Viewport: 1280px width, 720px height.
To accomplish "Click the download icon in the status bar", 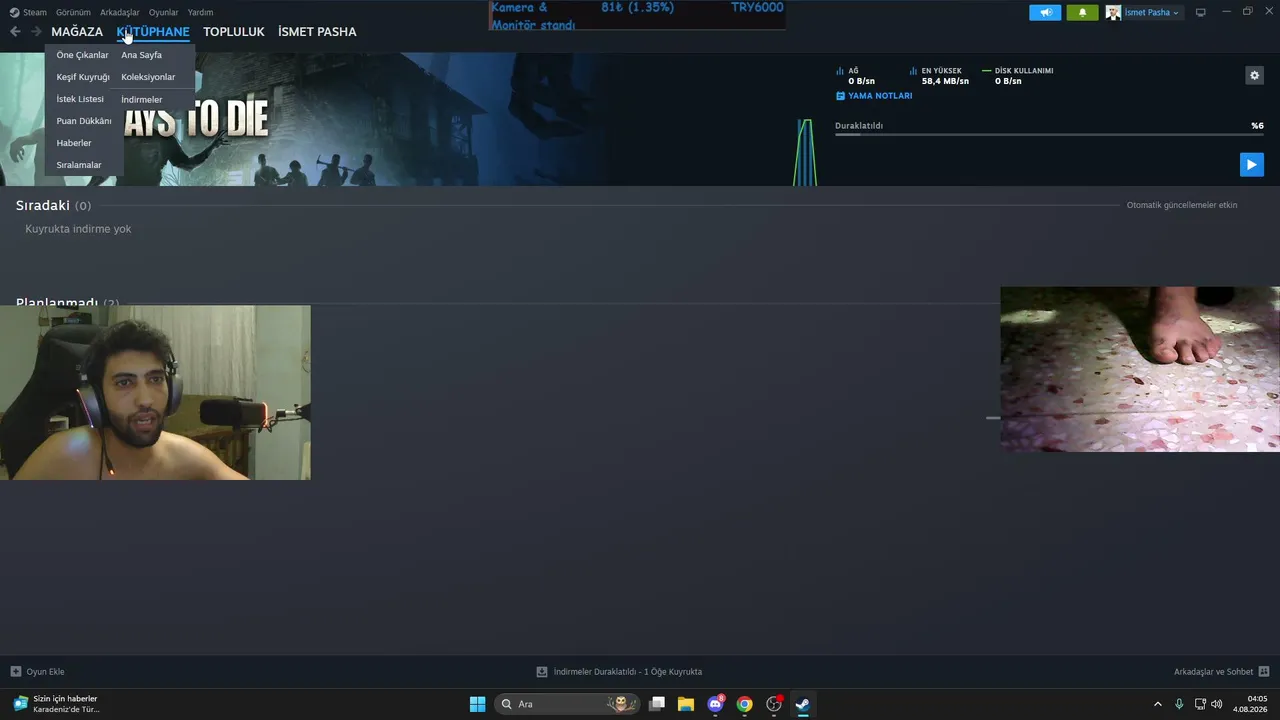I will (x=542, y=672).
